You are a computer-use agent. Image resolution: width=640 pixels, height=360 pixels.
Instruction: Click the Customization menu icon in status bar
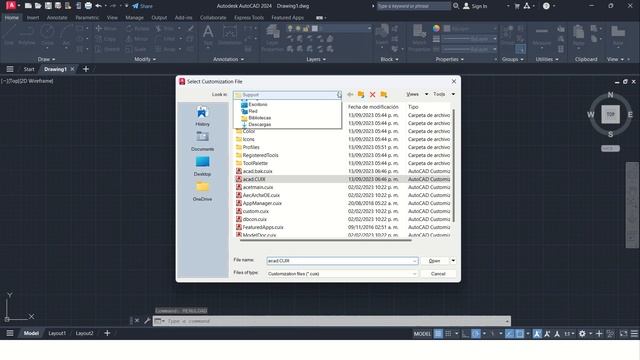[634, 333]
